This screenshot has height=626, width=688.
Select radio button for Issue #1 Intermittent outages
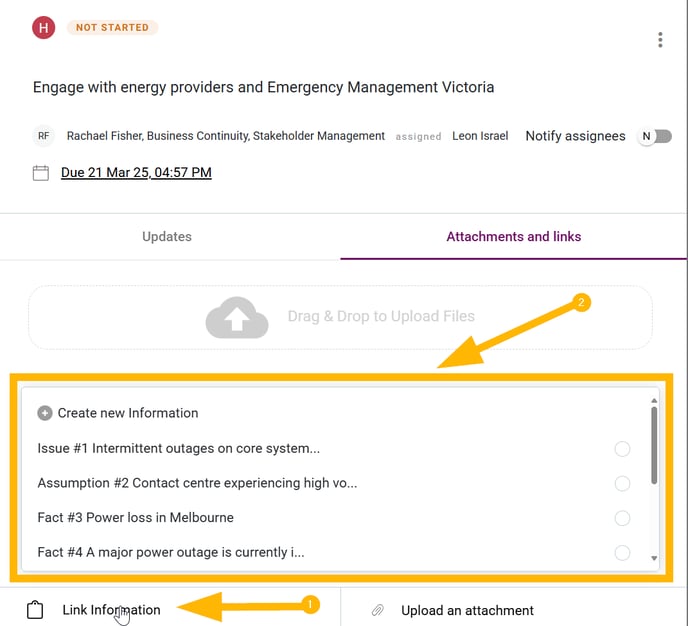[622, 449]
